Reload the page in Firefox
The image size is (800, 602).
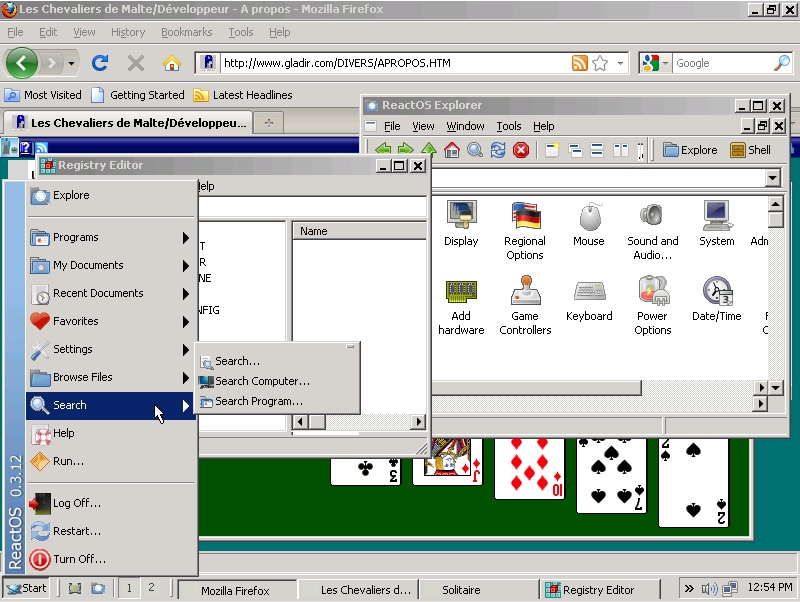point(100,63)
